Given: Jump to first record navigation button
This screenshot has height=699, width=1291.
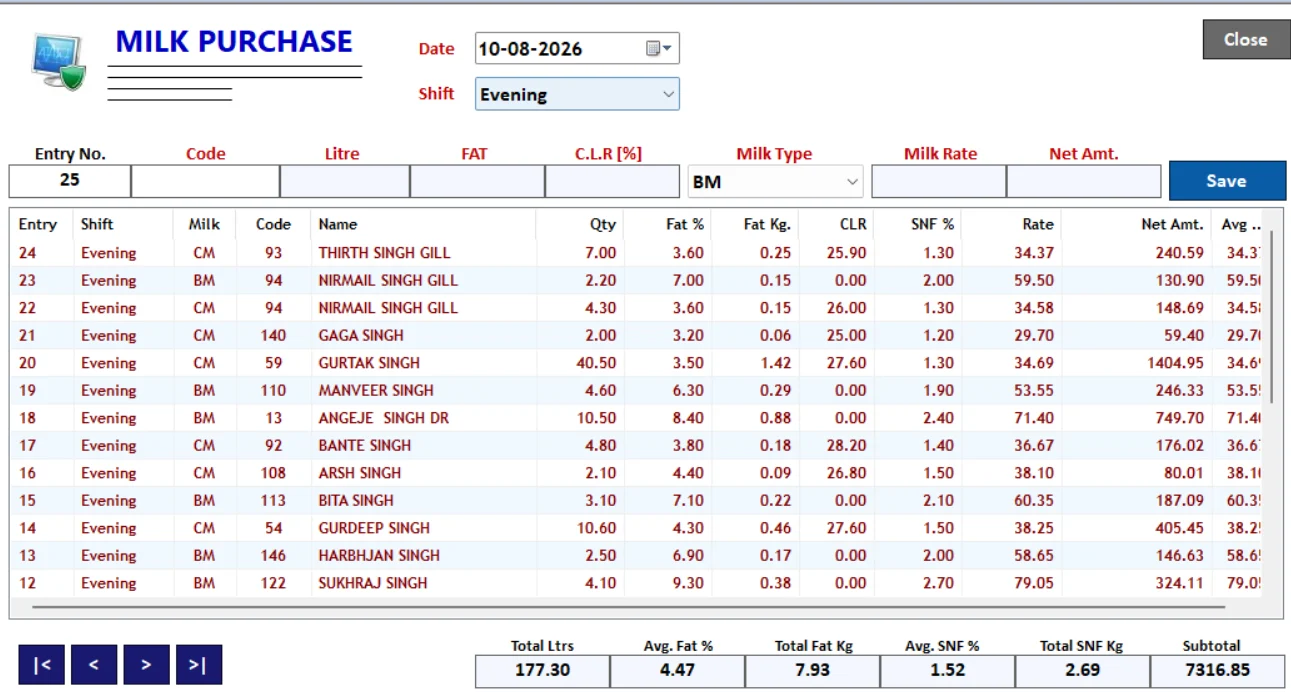Looking at the screenshot, I should [x=41, y=665].
